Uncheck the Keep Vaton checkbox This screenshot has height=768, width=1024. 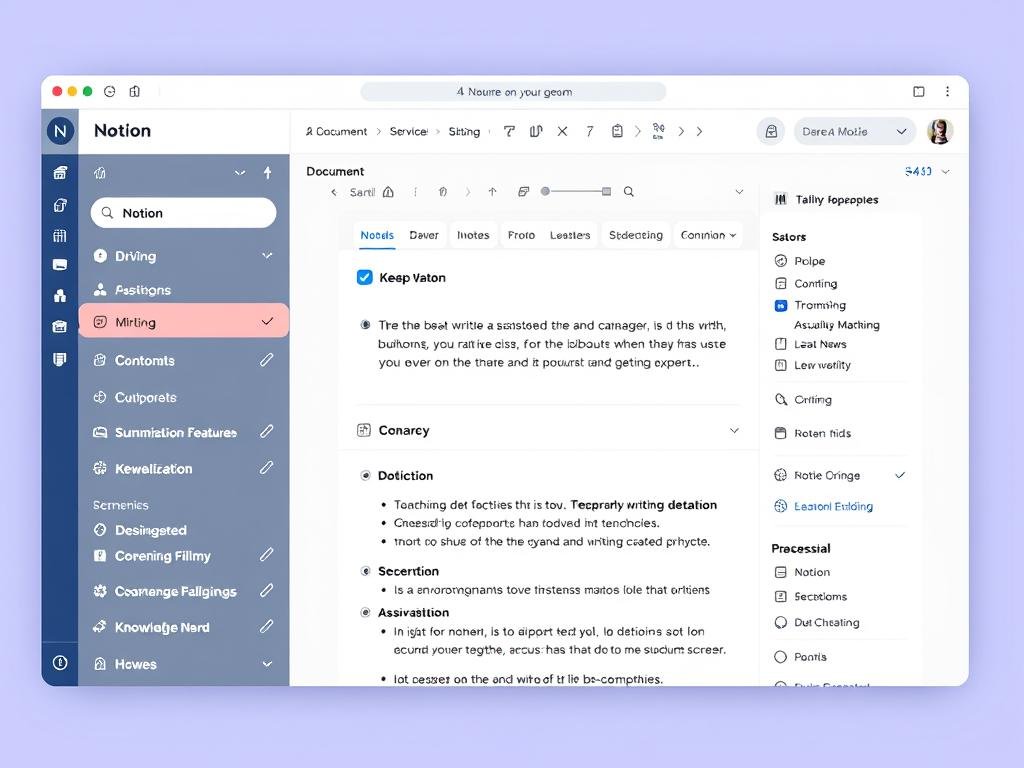[x=364, y=277]
